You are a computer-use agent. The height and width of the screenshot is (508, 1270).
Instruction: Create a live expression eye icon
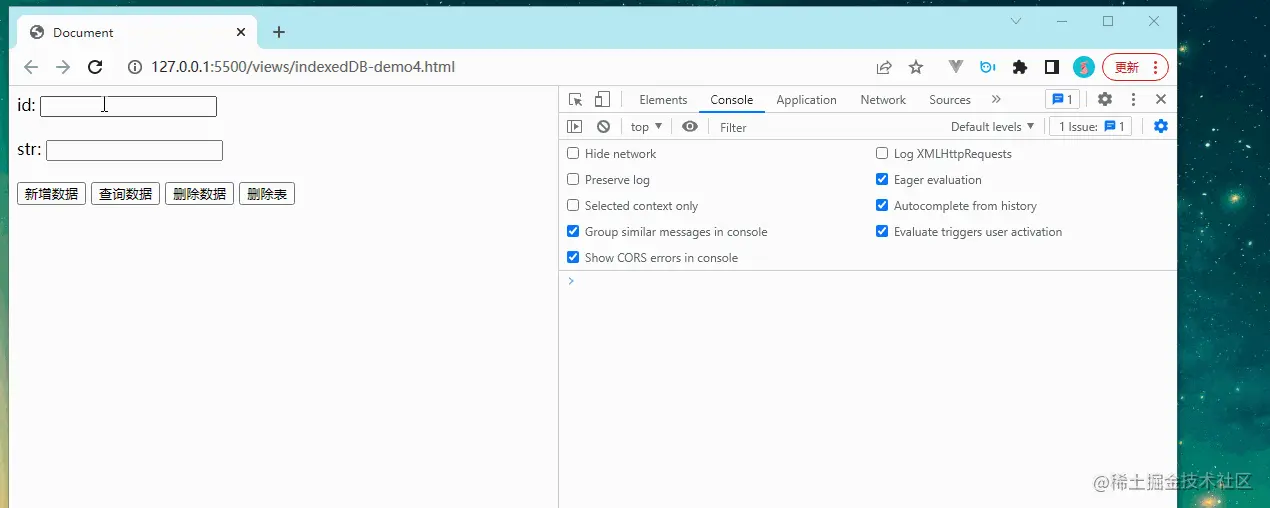click(690, 127)
